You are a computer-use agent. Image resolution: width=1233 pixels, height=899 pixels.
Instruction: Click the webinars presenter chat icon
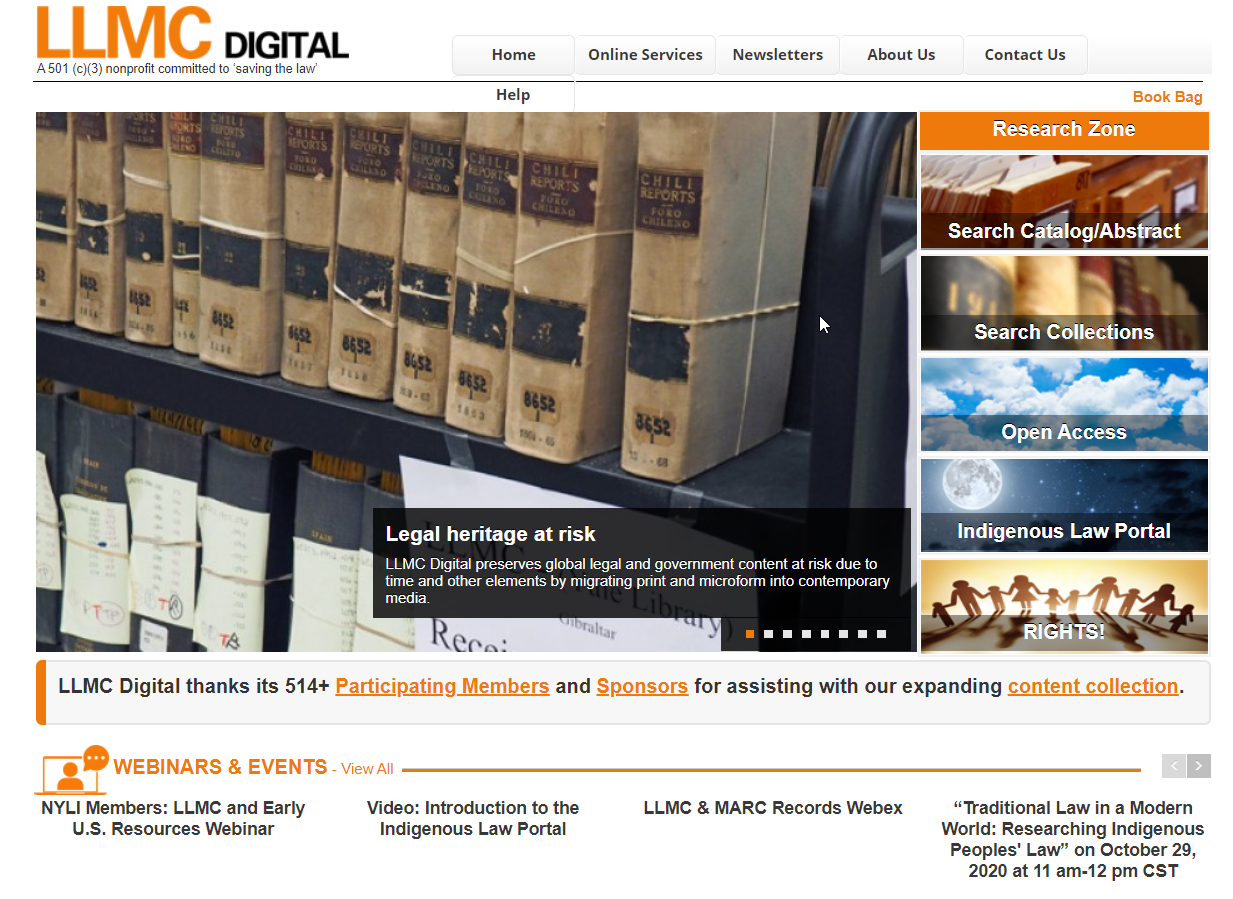[x=72, y=769]
